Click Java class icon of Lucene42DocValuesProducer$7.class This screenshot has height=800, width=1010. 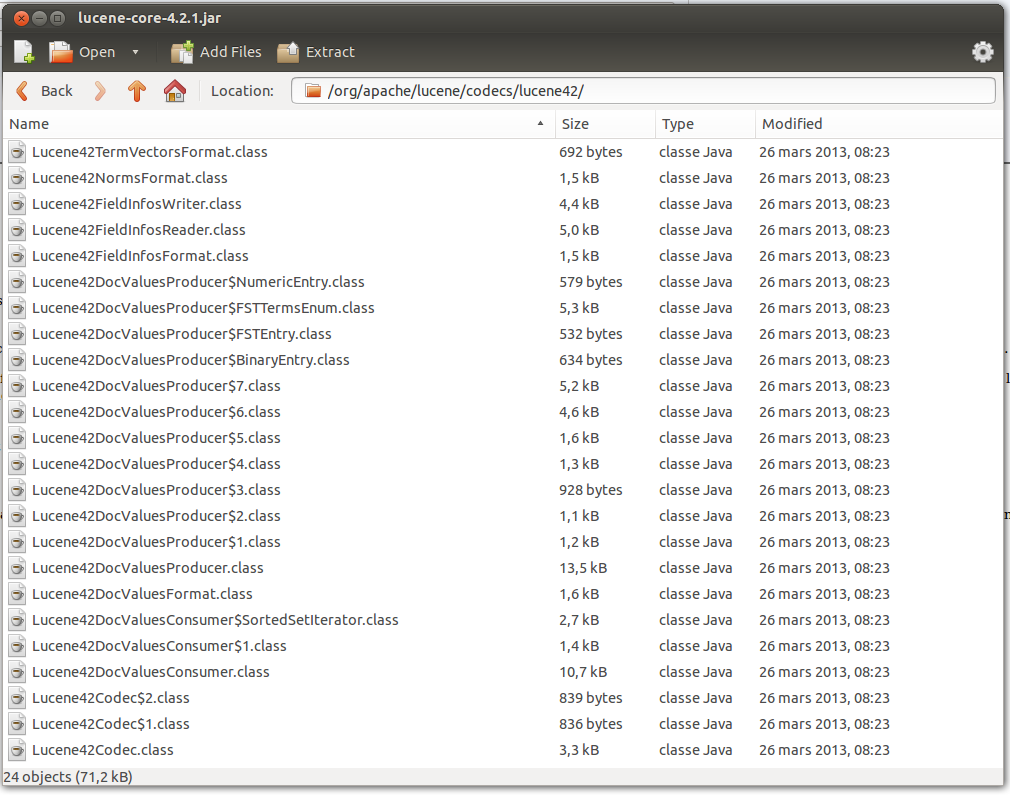pyautogui.click(x=17, y=386)
